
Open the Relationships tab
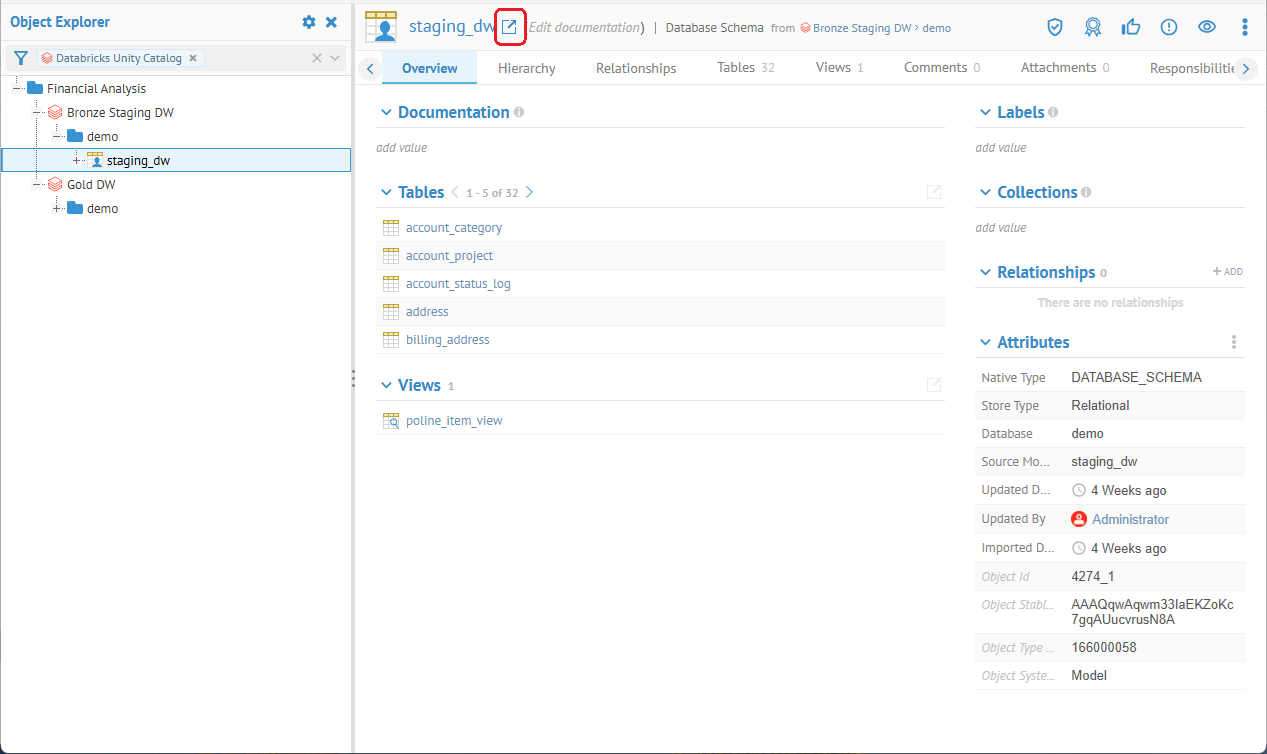tap(636, 68)
